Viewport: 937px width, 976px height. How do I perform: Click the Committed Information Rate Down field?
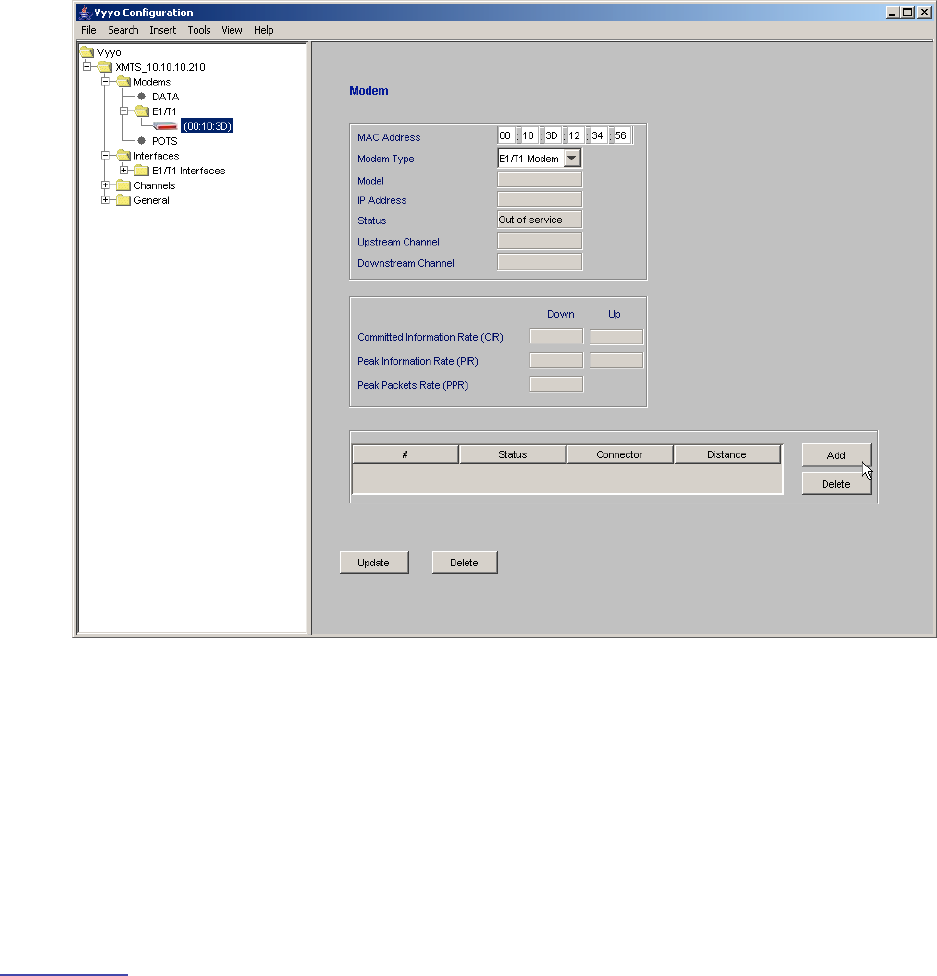tap(556, 337)
